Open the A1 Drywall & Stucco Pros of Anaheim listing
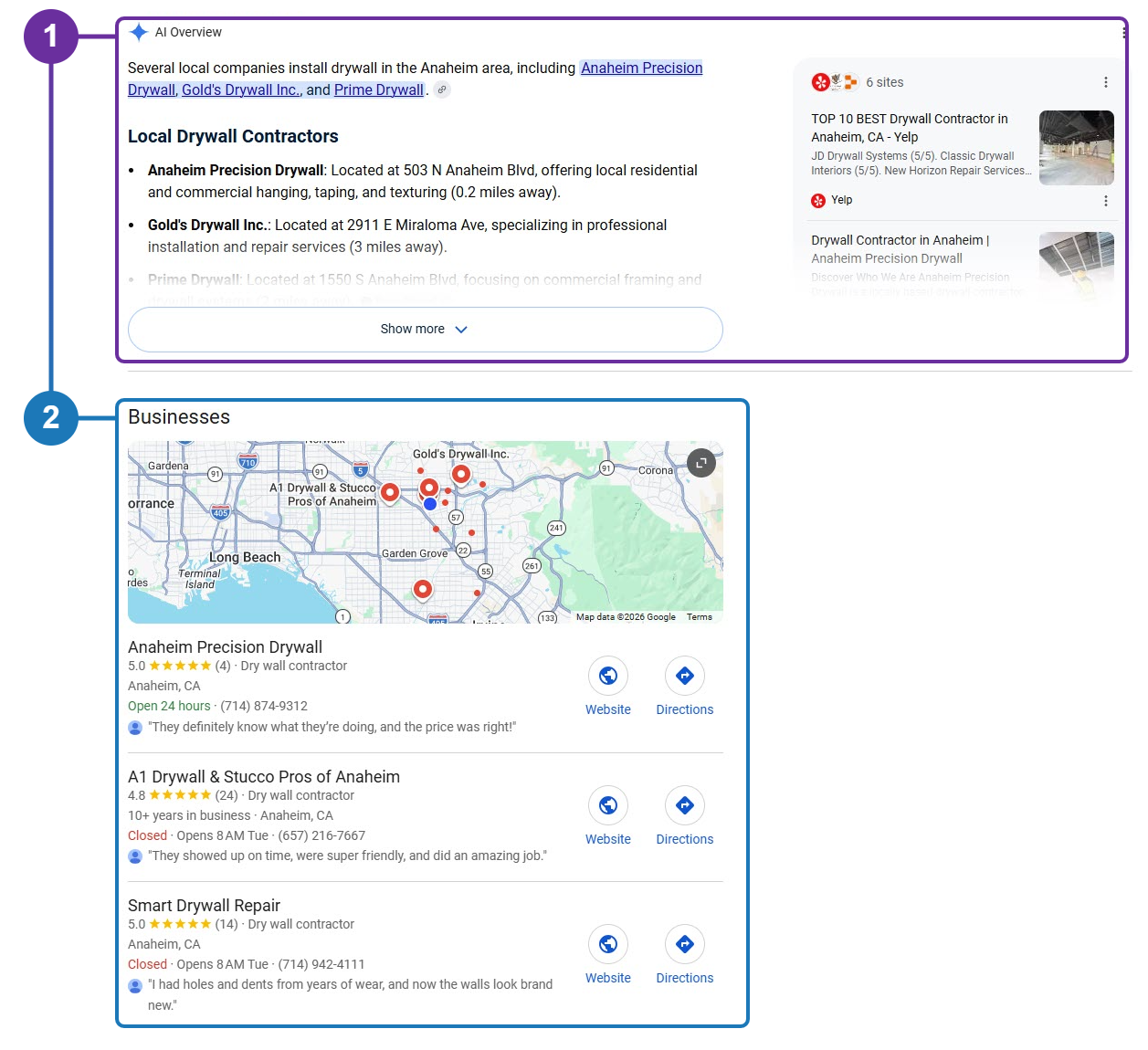This screenshot has width=1148, height=1050. click(264, 777)
